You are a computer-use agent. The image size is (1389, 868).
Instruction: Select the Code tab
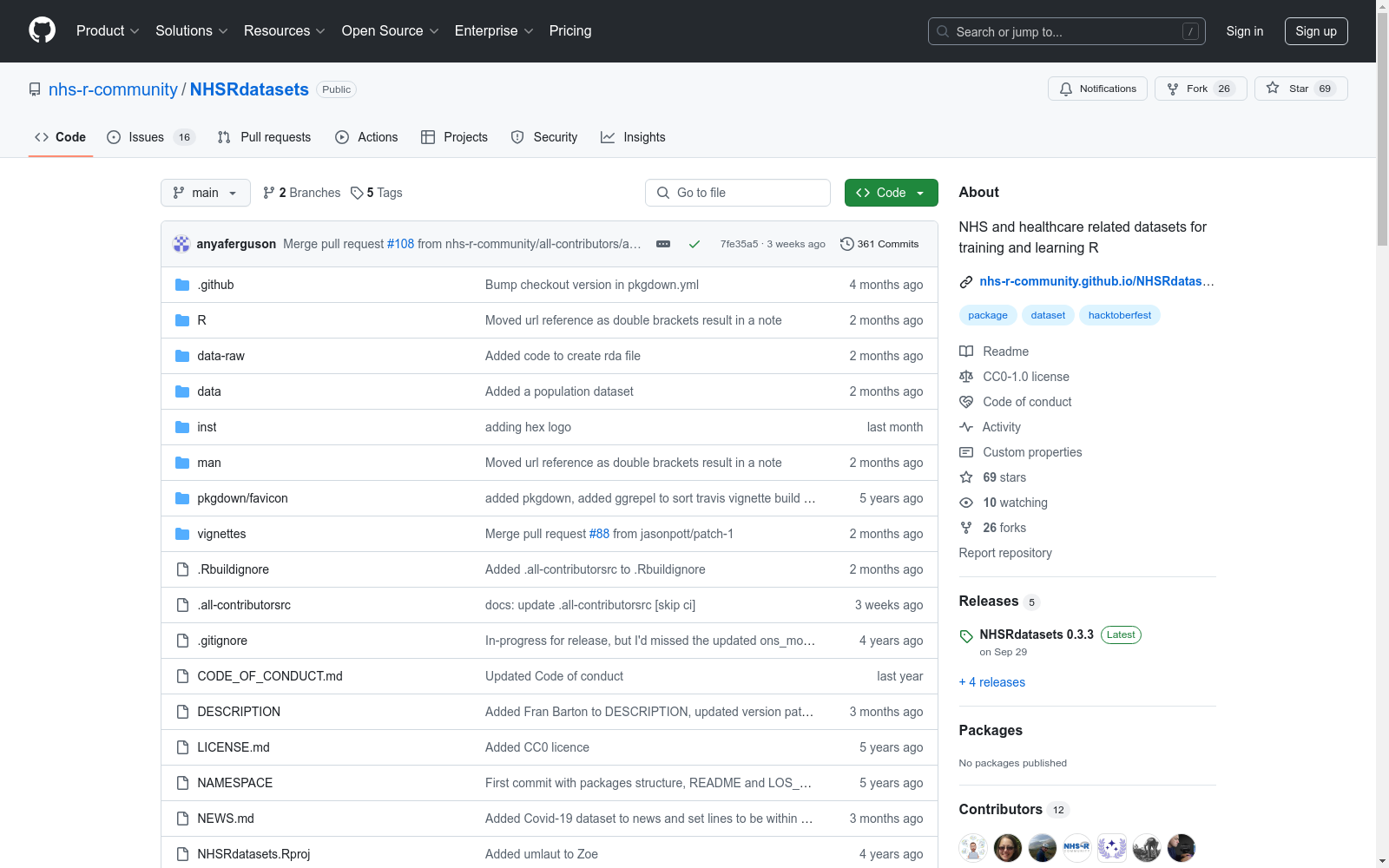coord(61,137)
